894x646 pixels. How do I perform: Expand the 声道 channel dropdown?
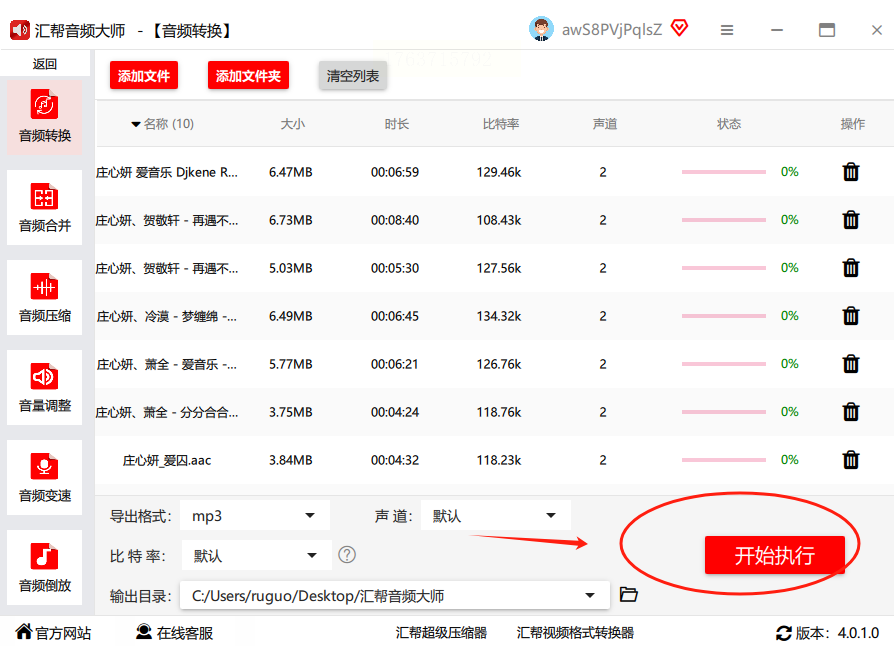point(495,516)
